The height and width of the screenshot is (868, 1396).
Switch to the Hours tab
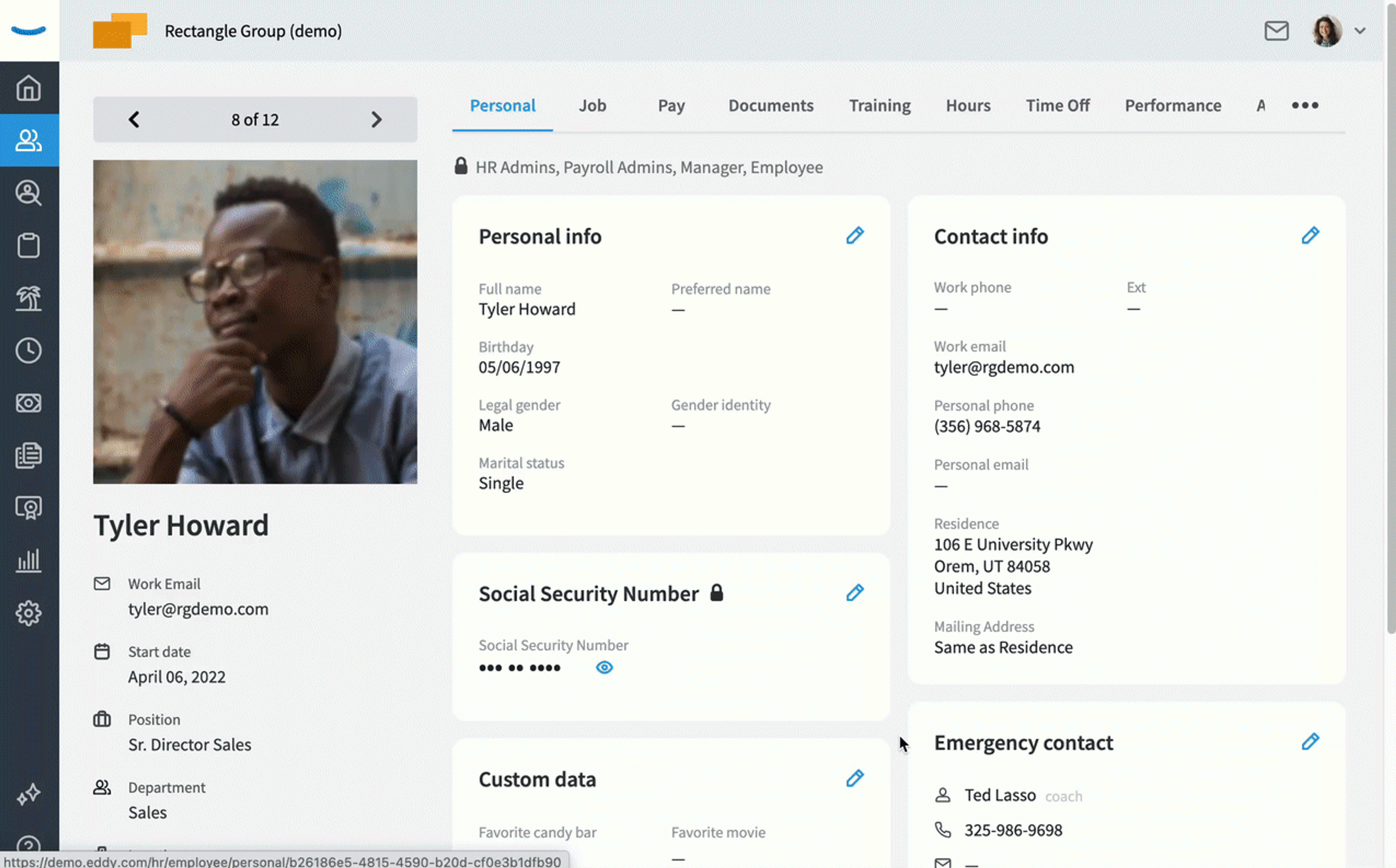click(x=968, y=106)
